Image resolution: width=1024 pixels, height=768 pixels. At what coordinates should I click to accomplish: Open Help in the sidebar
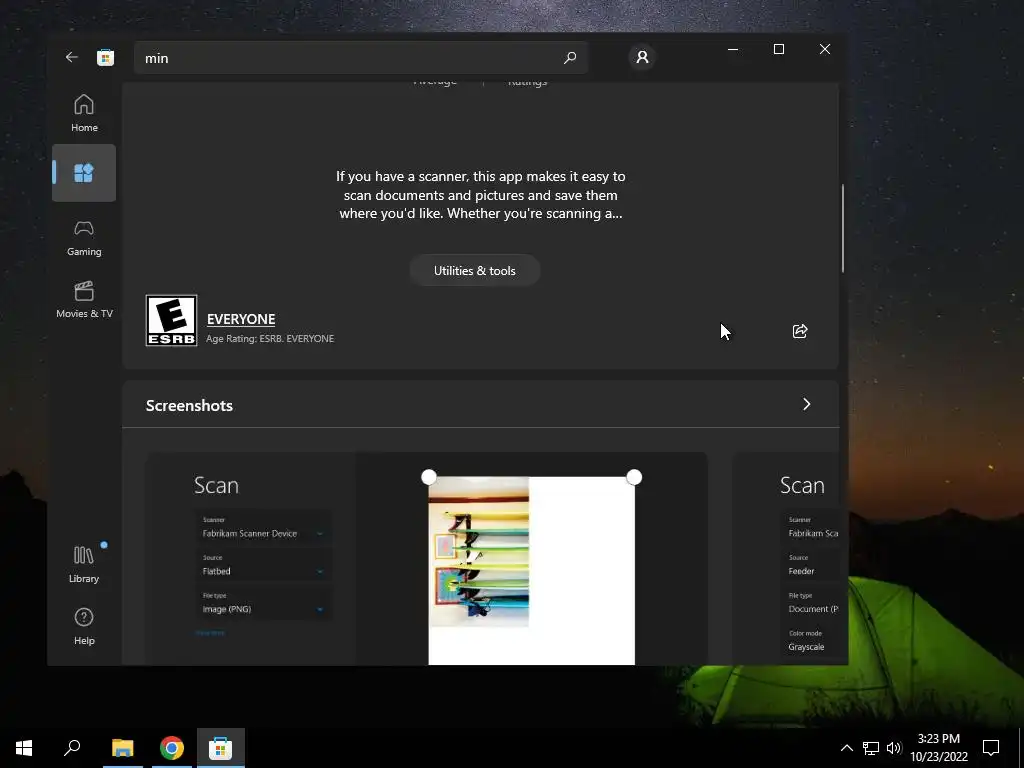(84, 626)
